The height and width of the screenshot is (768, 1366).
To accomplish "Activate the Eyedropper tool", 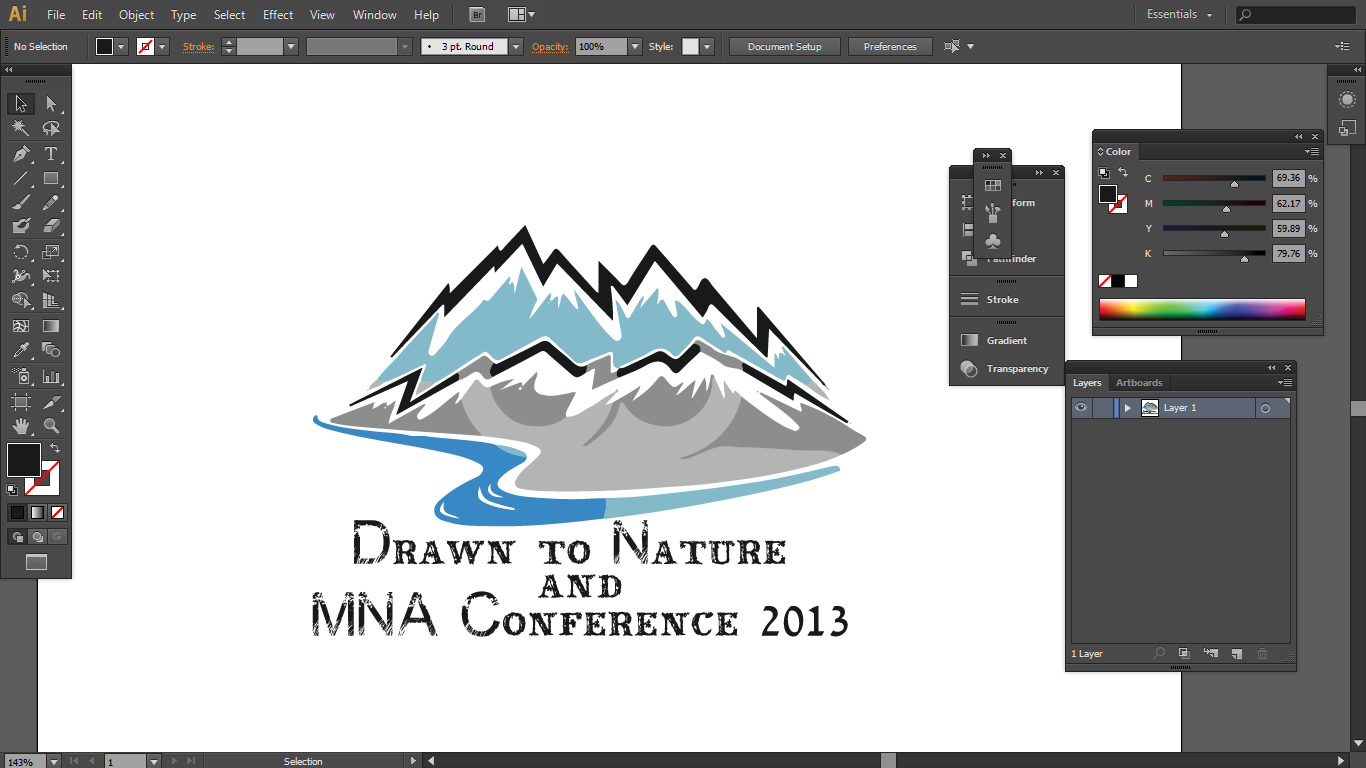I will [x=20, y=350].
